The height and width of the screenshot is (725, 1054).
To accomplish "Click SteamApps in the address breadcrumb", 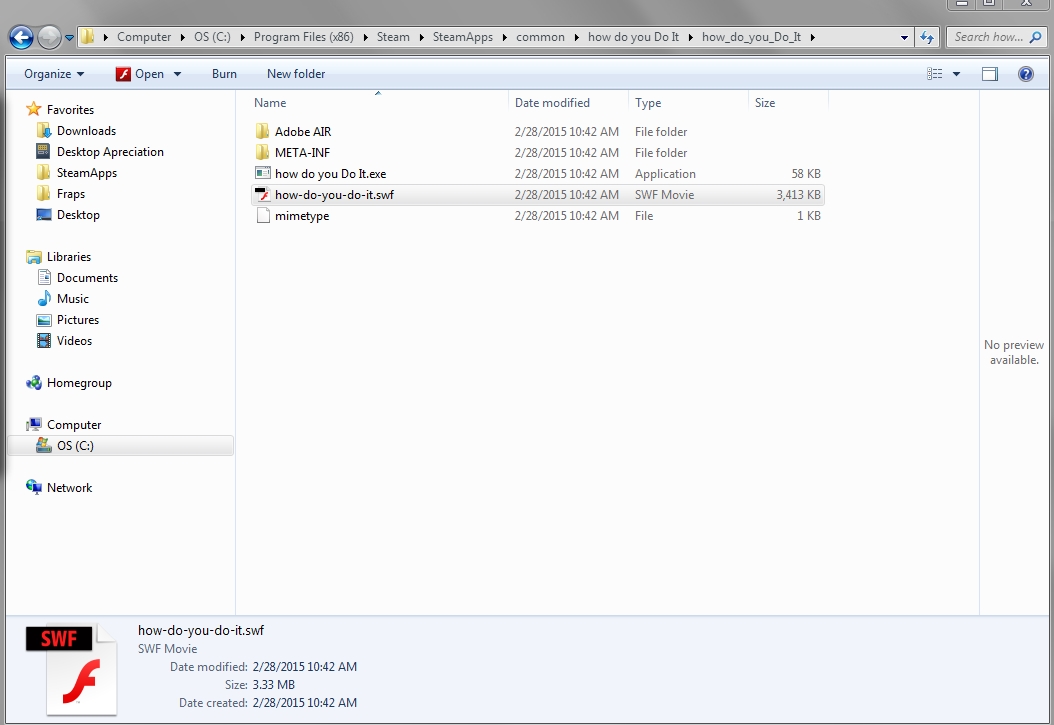I will [463, 37].
